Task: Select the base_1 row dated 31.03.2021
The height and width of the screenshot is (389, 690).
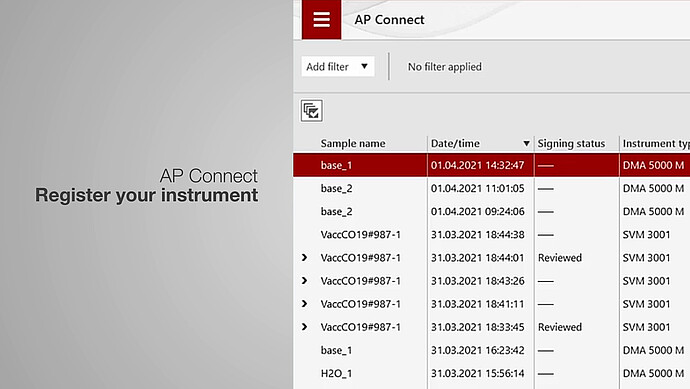Action: click(x=492, y=350)
